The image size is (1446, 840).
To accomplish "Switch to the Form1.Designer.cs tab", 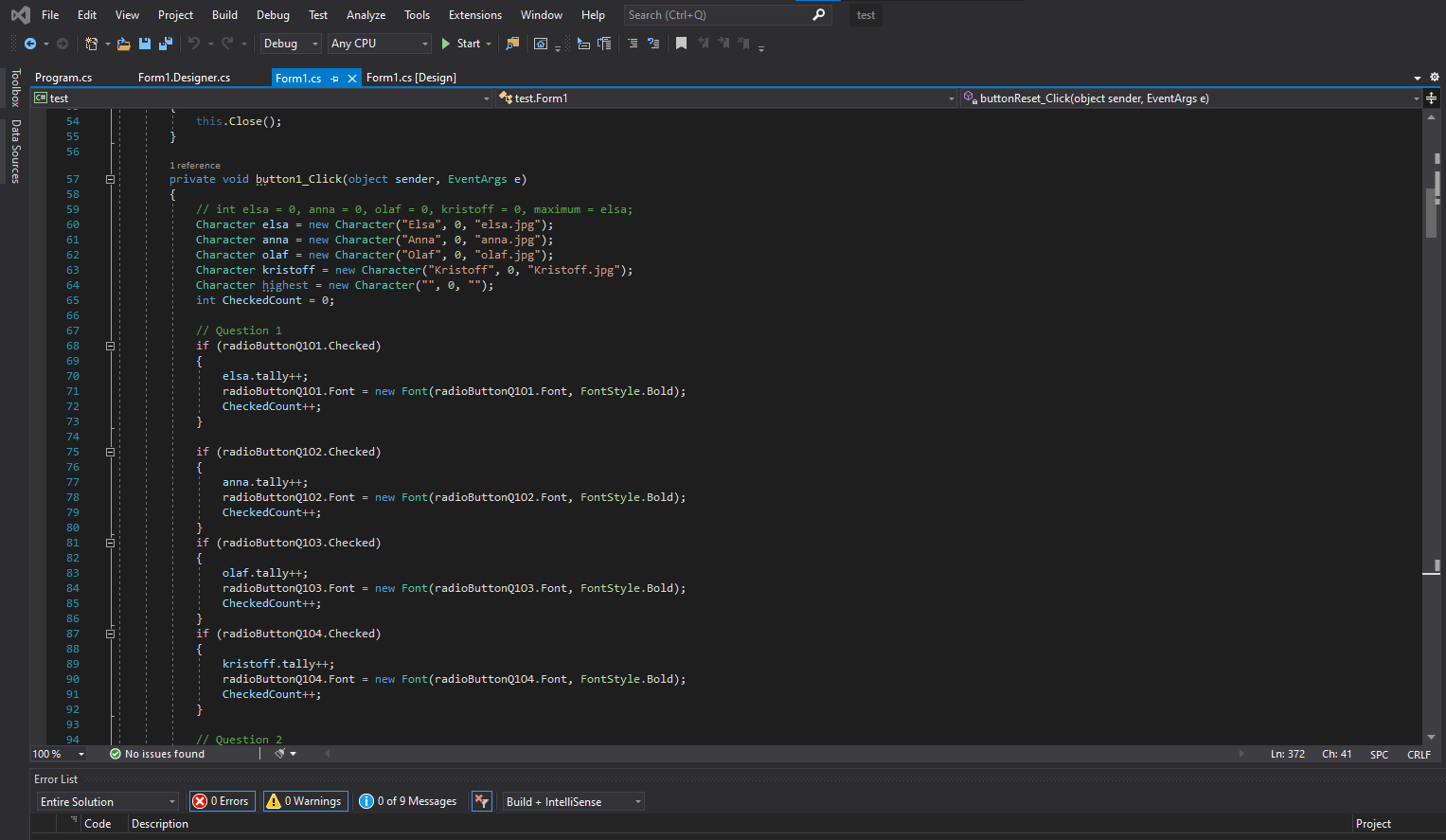I will [184, 78].
